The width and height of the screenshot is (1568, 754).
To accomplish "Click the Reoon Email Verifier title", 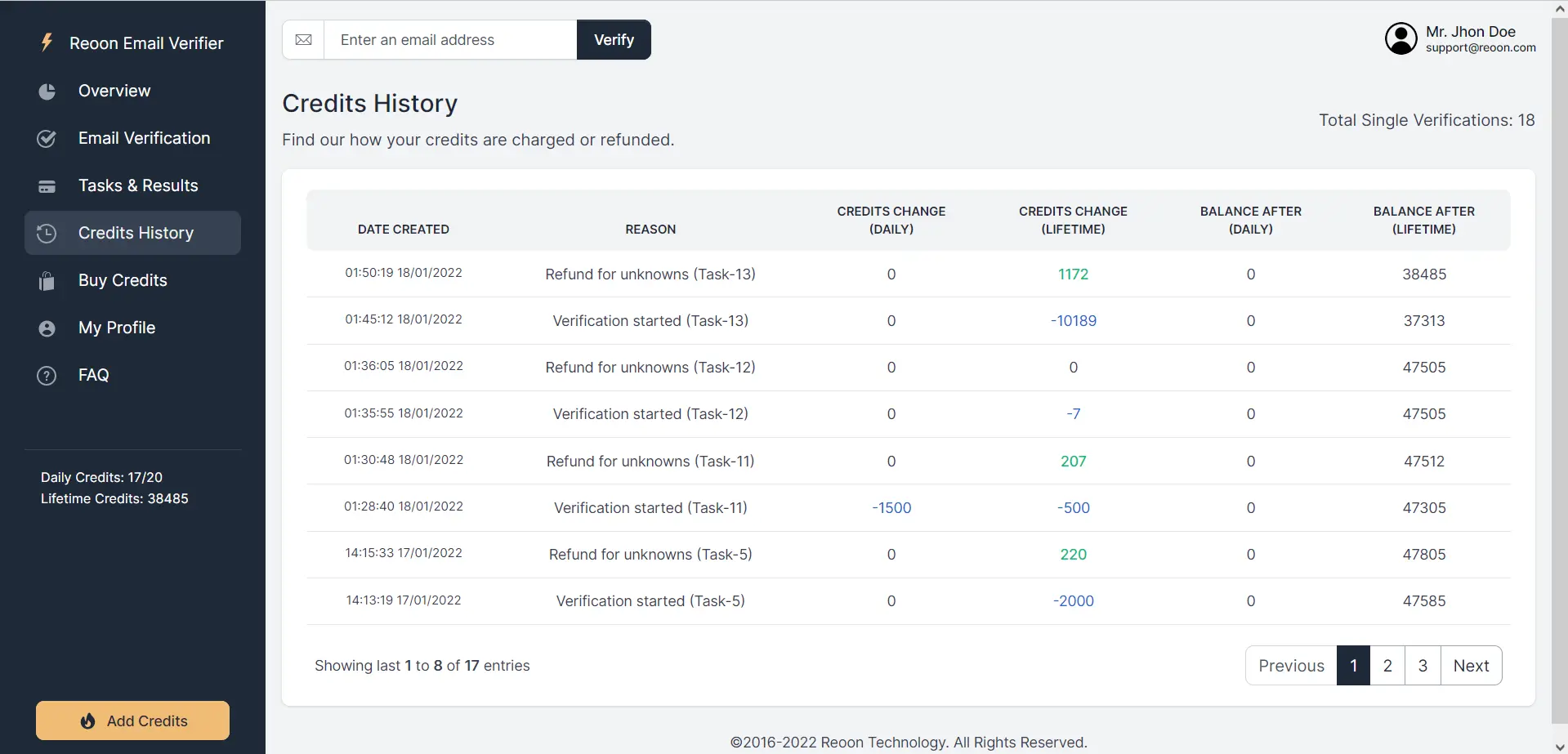I will 146,43.
